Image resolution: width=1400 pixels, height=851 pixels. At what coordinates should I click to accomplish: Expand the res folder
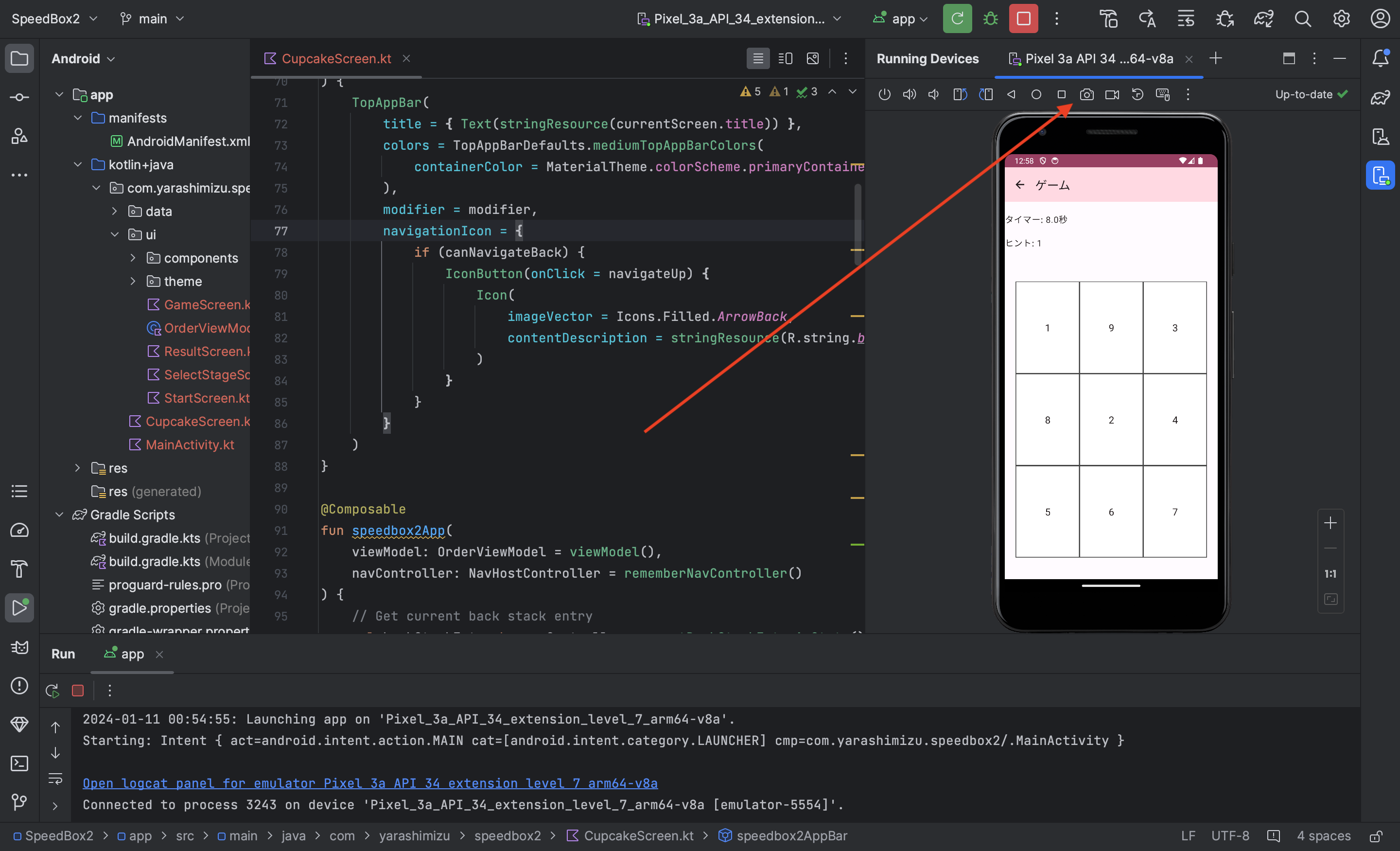[x=78, y=468]
